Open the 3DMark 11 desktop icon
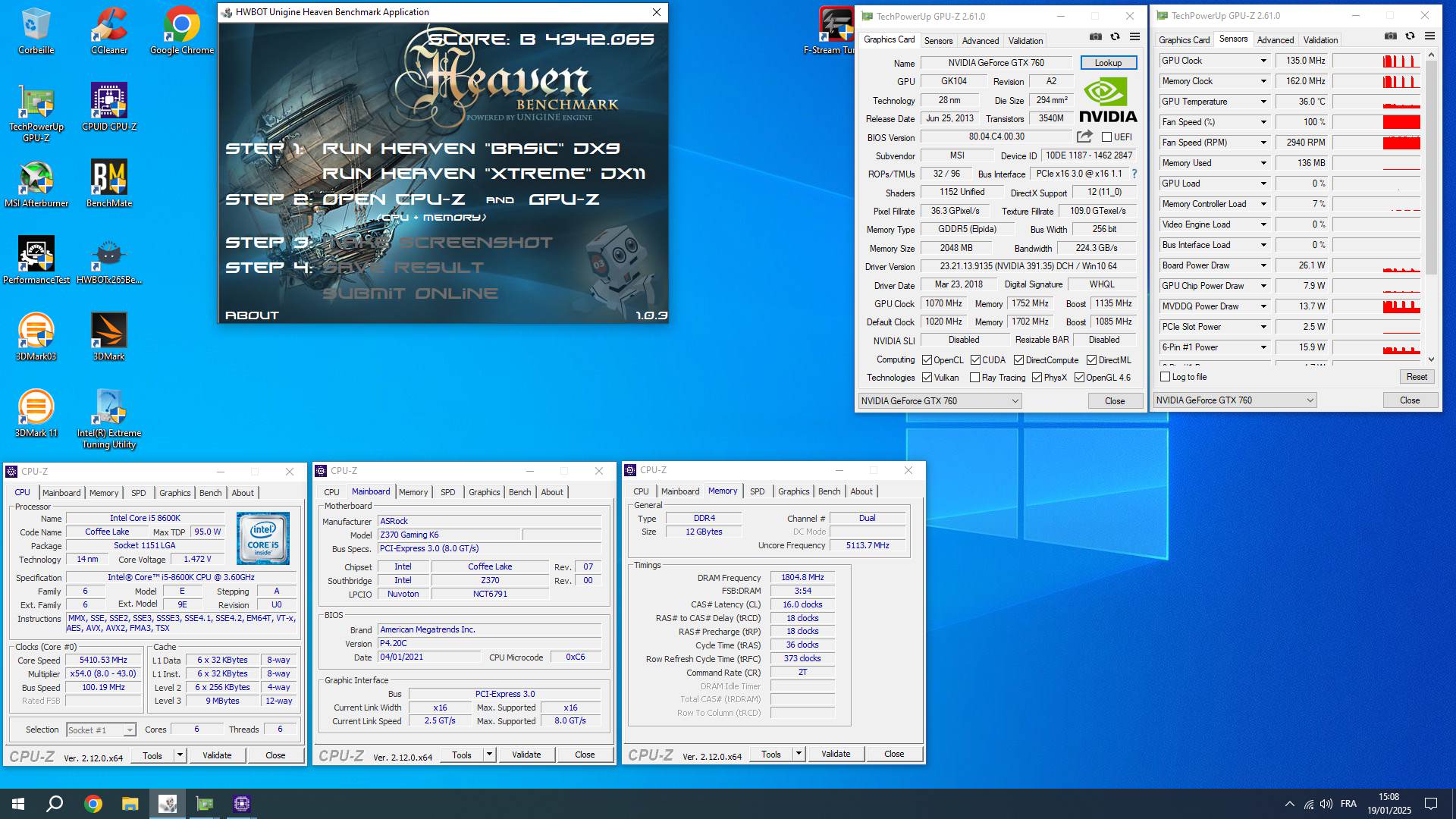1456x819 pixels. 36,414
